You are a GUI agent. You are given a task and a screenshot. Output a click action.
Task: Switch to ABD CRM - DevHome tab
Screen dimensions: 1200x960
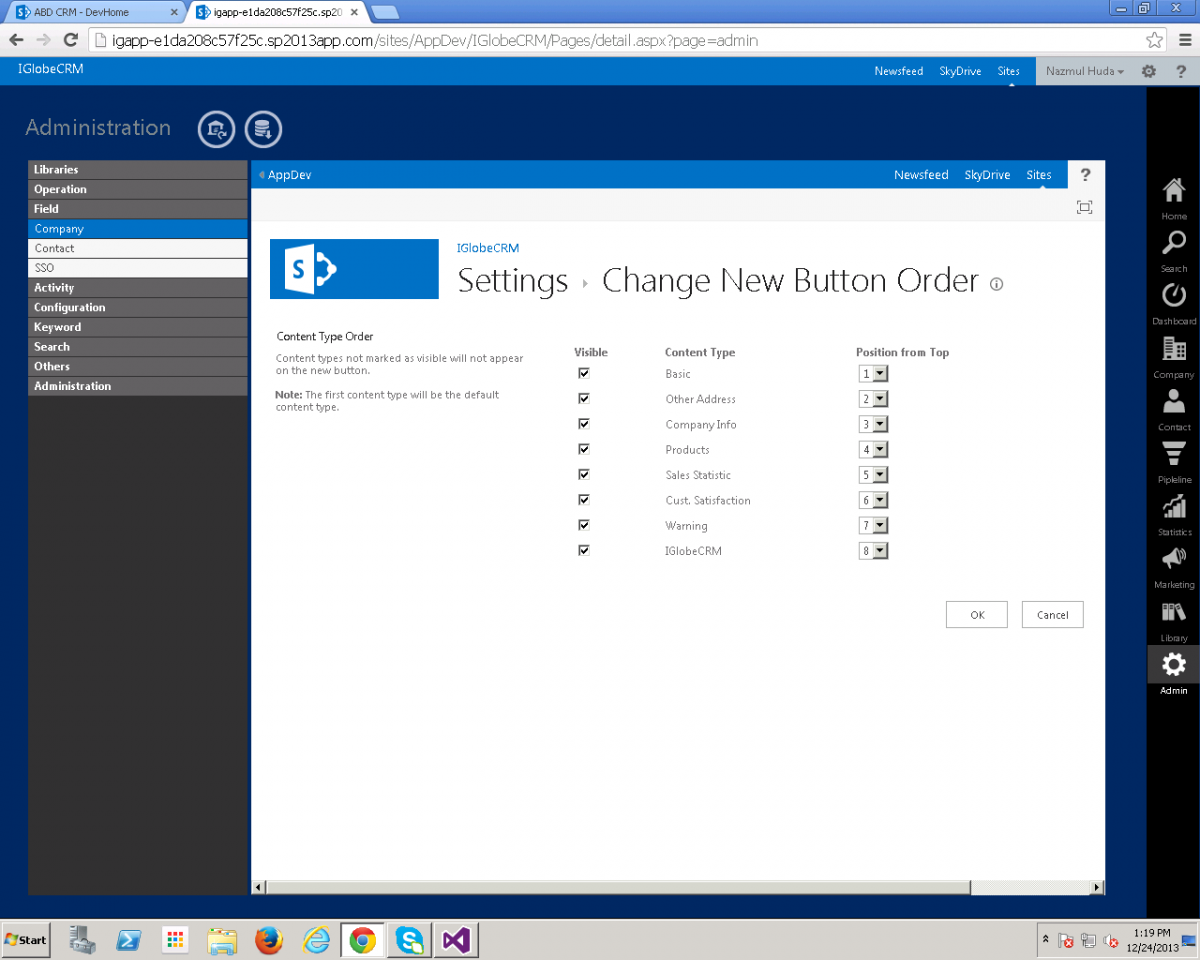(x=95, y=12)
